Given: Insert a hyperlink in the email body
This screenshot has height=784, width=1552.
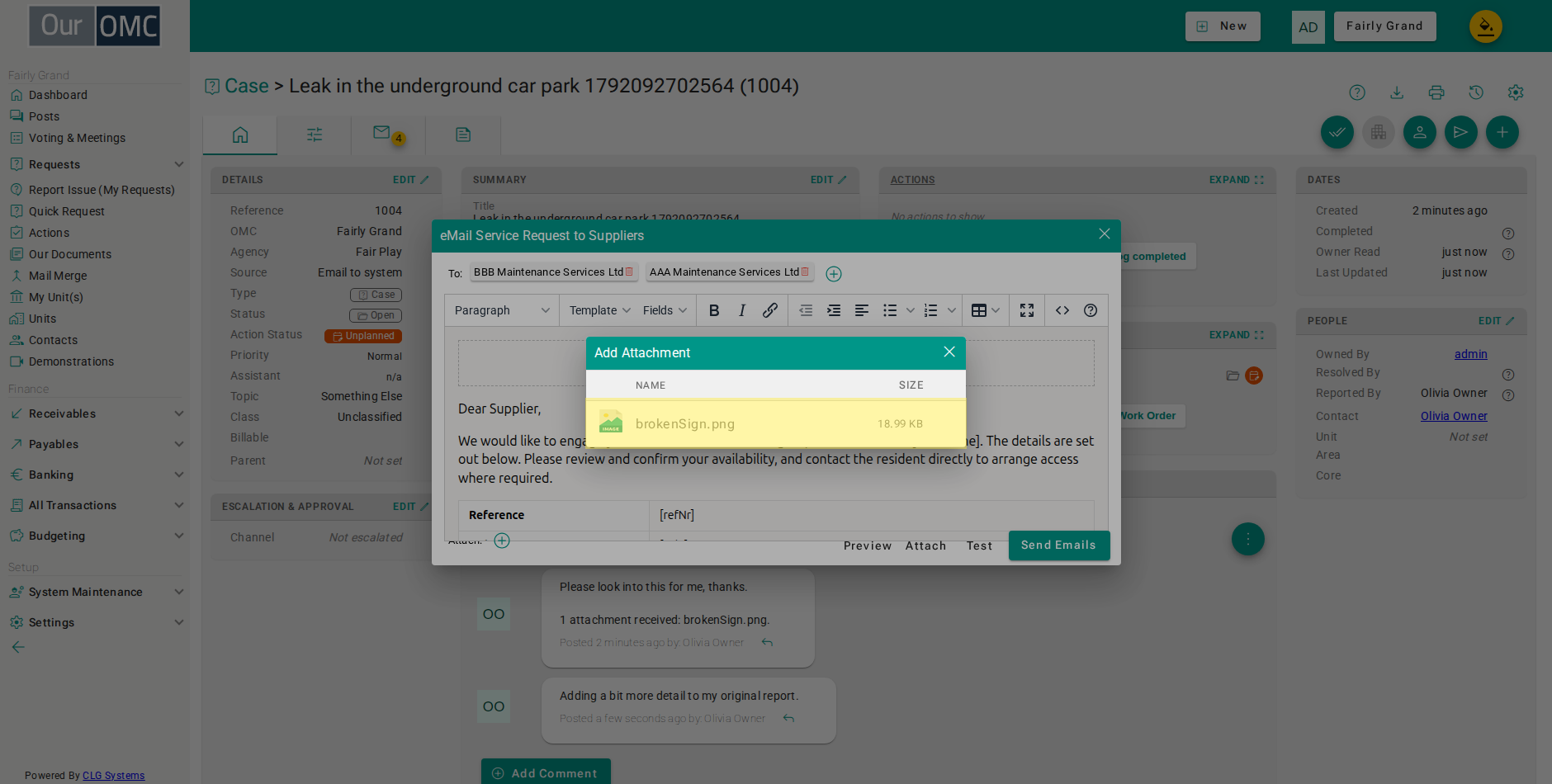Looking at the screenshot, I should click(770, 310).
